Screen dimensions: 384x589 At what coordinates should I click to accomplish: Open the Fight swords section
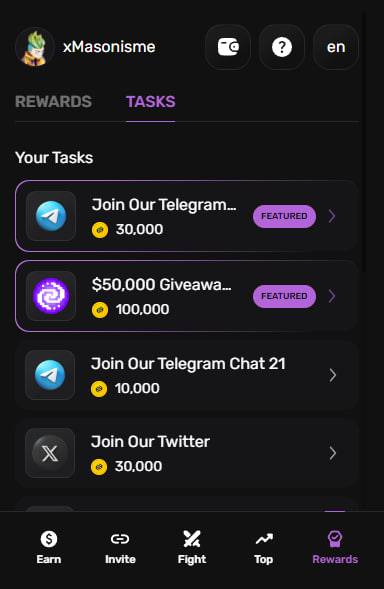click(192, 547)
